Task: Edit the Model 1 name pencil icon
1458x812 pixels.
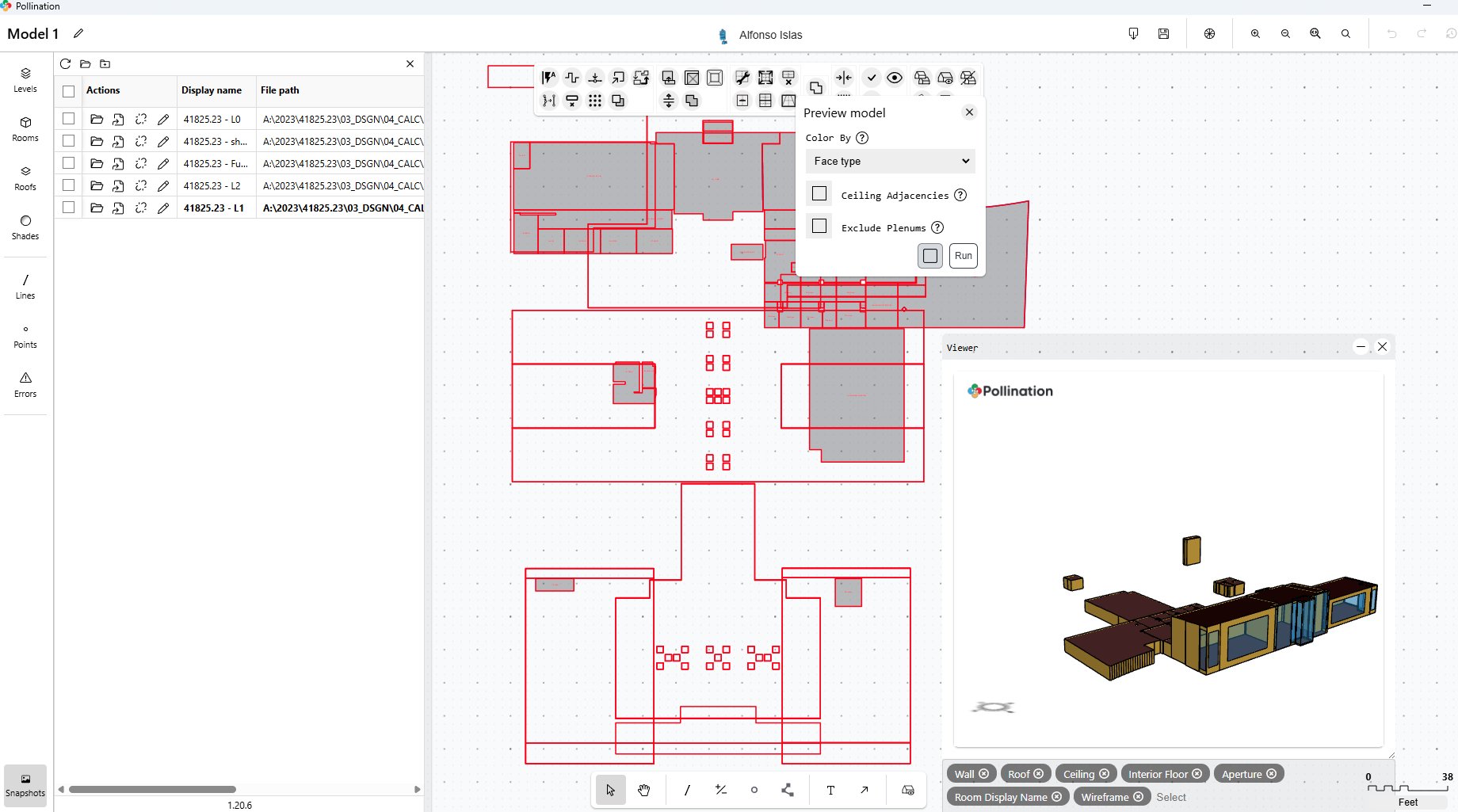Action: [78, 33]
